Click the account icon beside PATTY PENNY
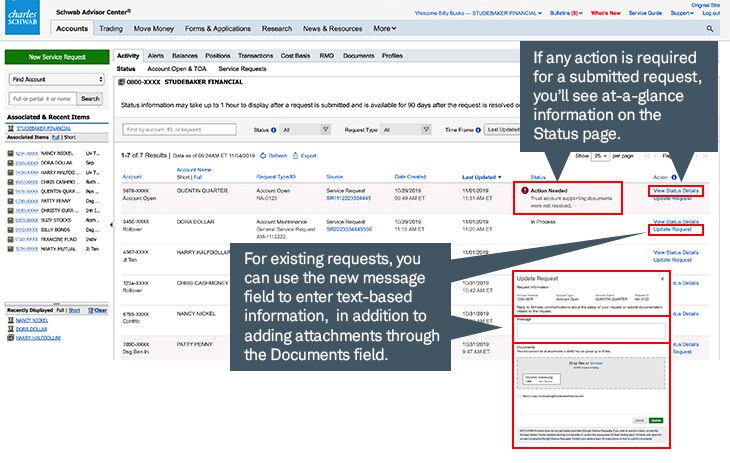 10,201
